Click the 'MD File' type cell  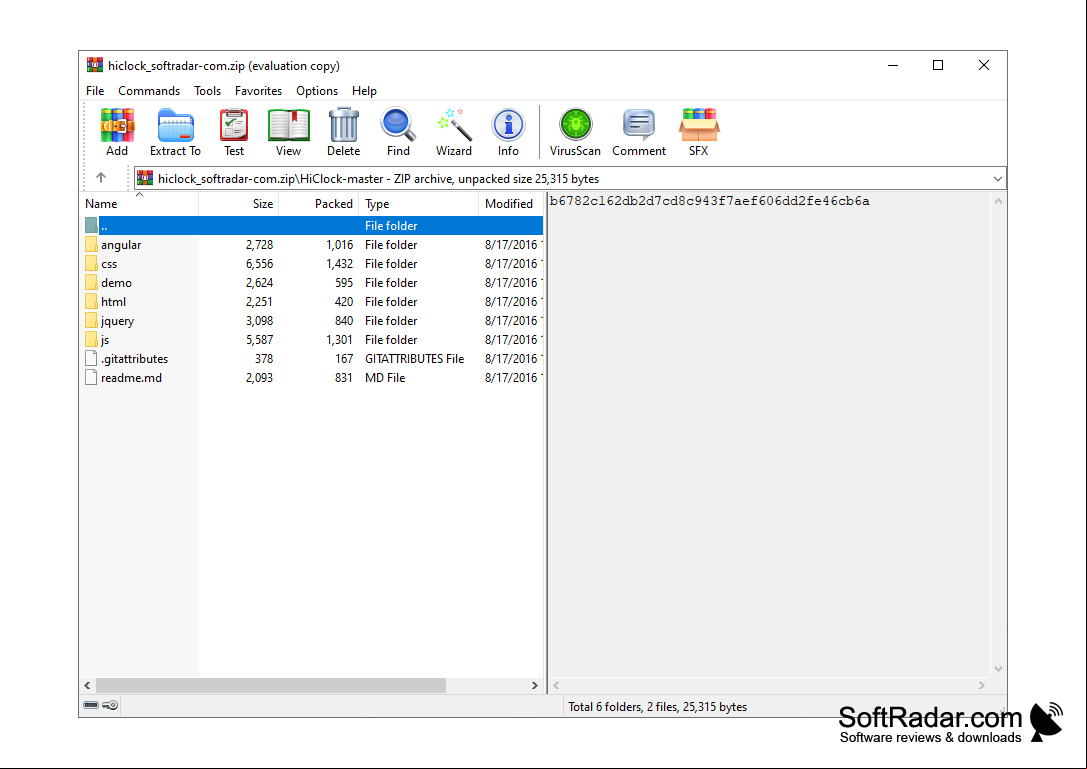tap(385, 378)
